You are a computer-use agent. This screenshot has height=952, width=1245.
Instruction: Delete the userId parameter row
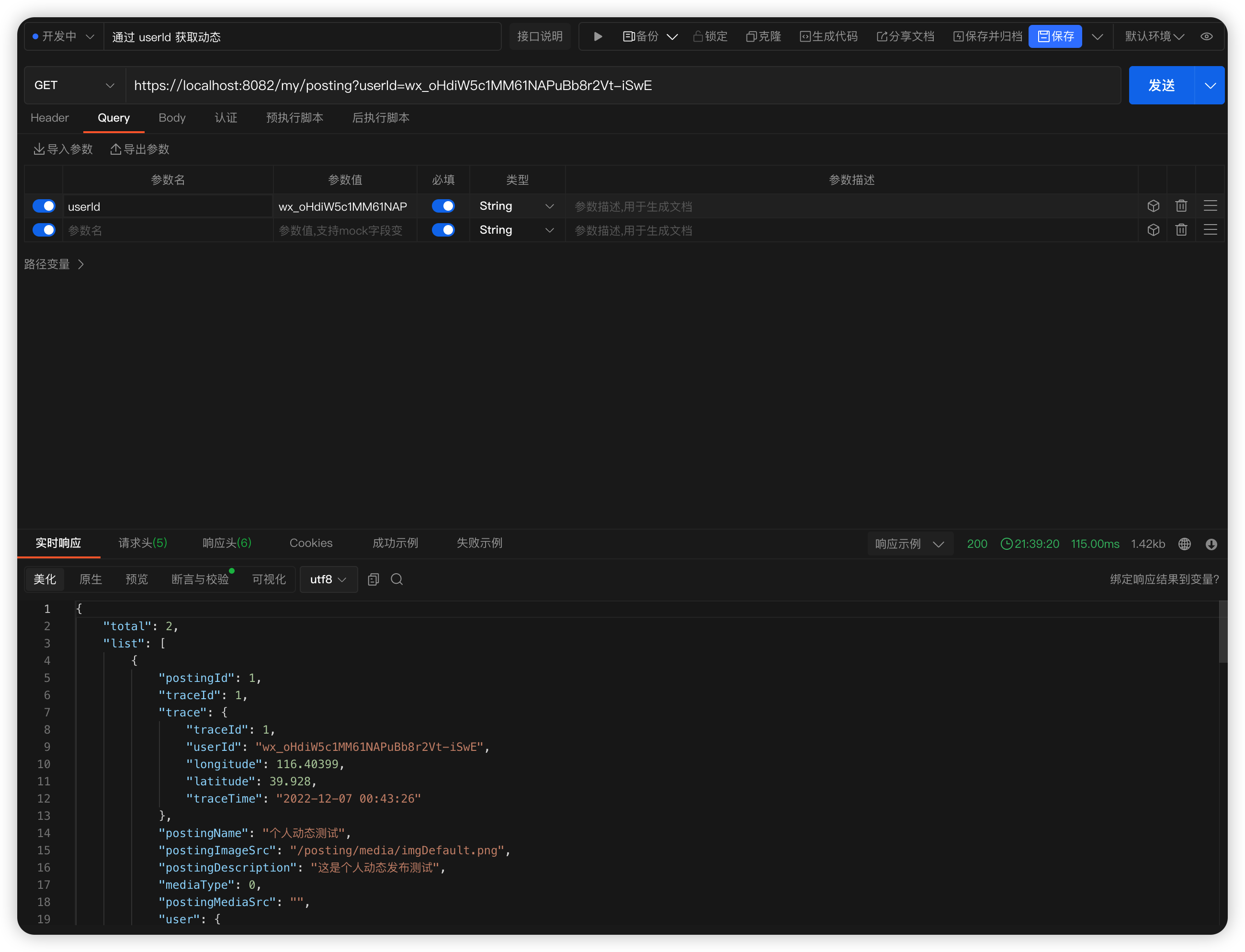click(1181, 206)
